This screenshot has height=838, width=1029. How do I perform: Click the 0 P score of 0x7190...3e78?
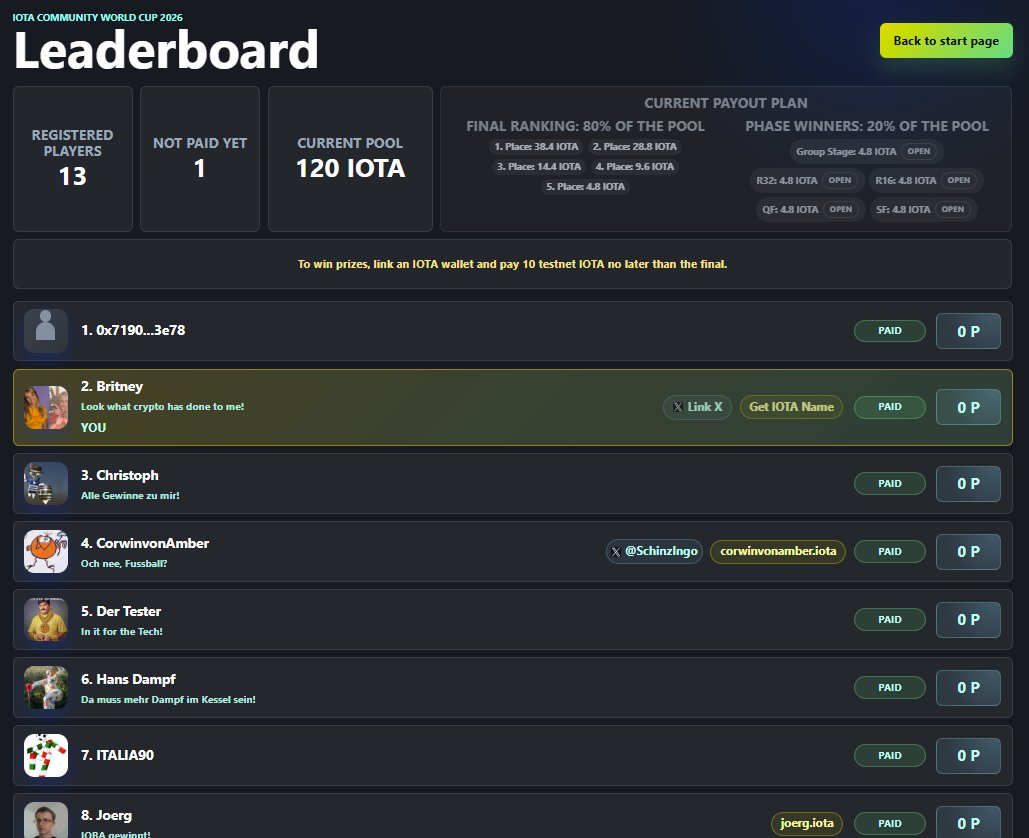[968, 331]
